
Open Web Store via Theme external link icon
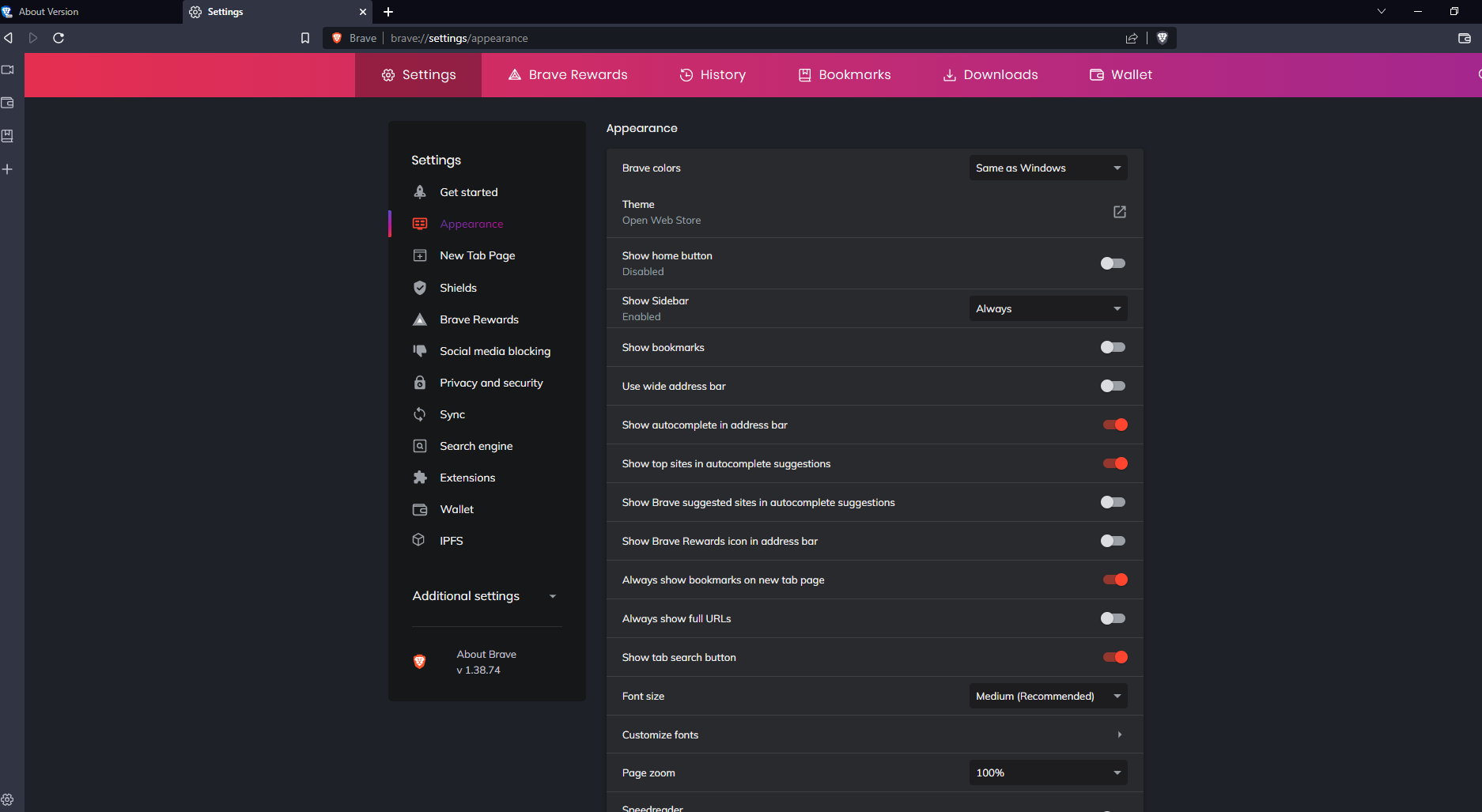pos(1120,212)
